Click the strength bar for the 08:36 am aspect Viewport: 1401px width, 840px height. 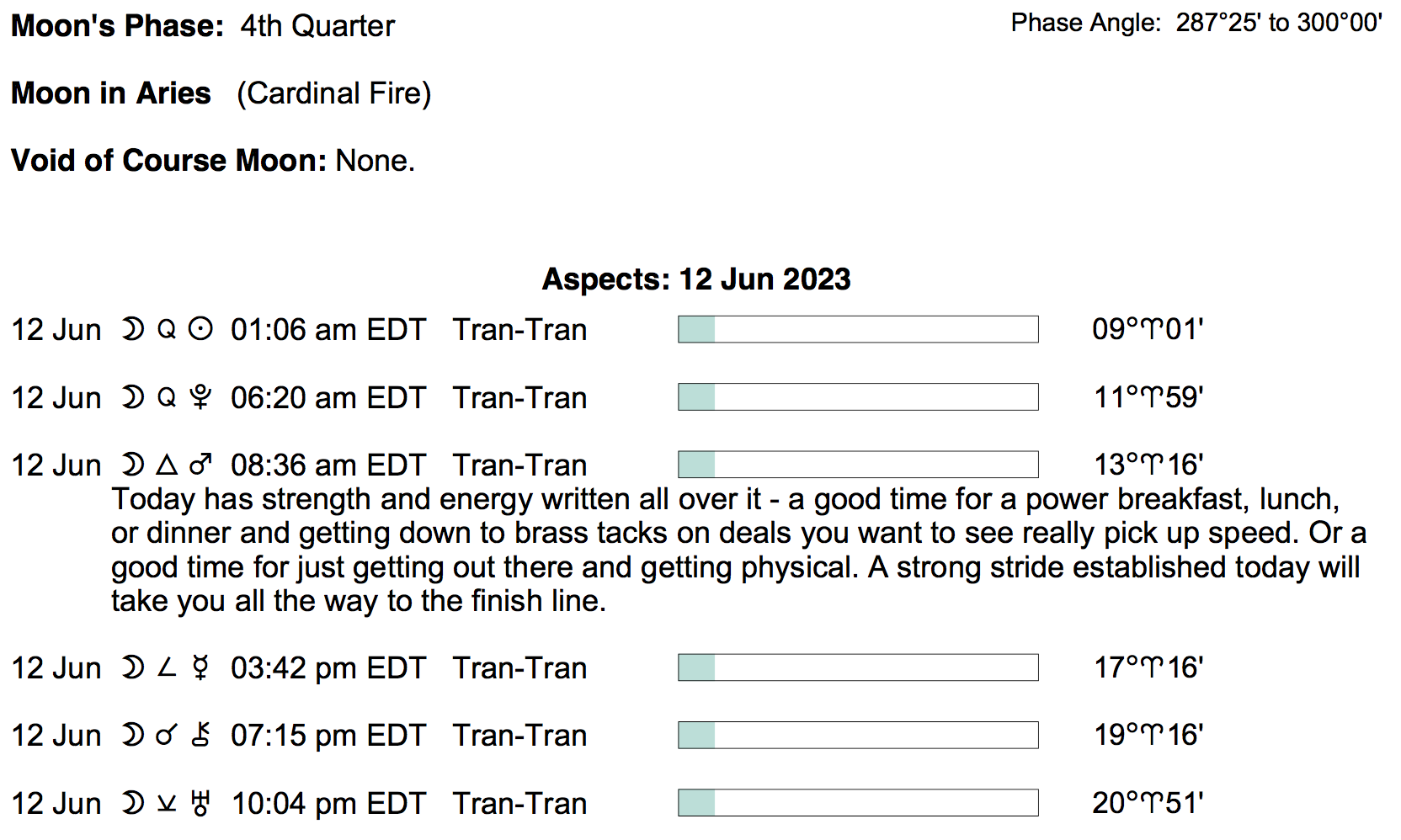click(x=858, y=465)
